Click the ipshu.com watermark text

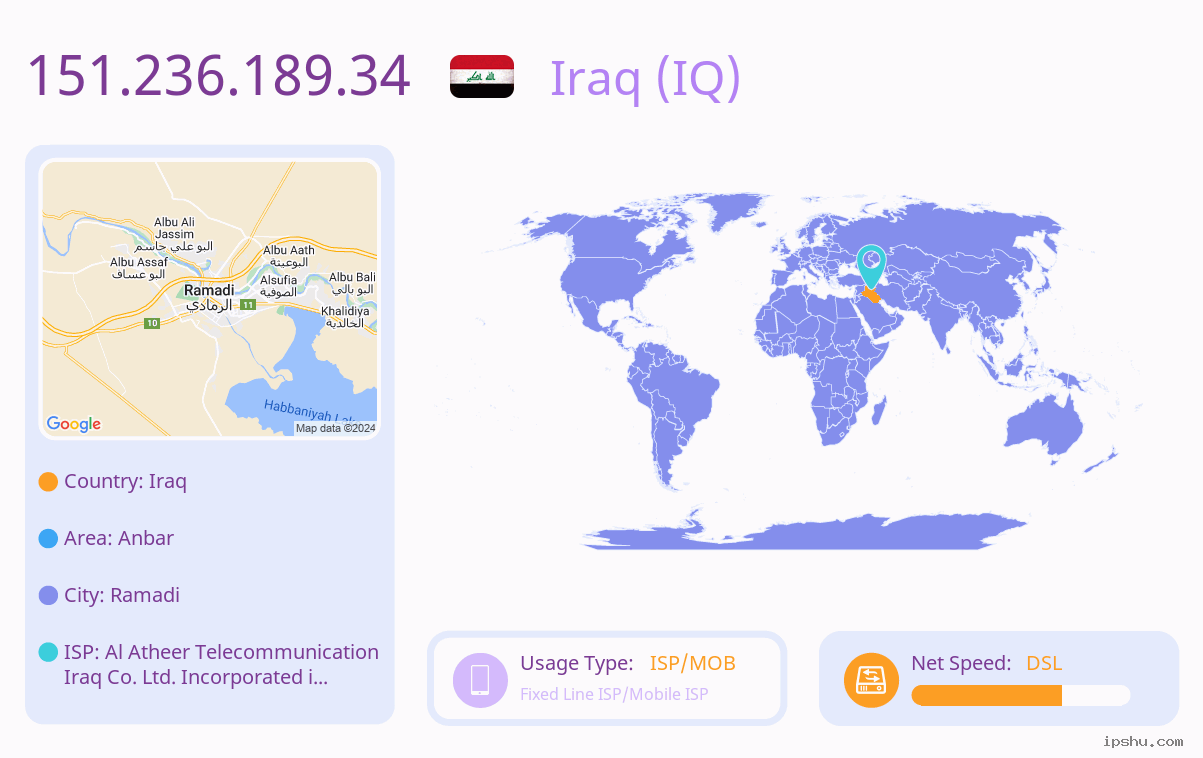pos(1143,742)
